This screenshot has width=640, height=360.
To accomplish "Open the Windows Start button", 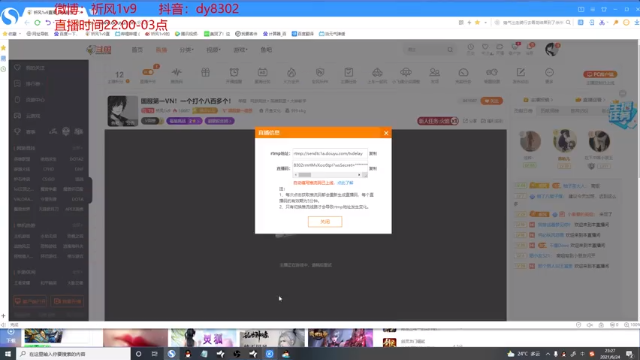I will (8, 354).
